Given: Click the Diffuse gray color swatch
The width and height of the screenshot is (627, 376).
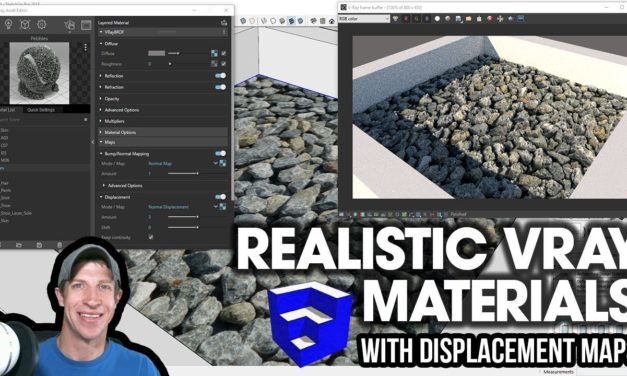Looking at the screenshot, I should point(156,53).
